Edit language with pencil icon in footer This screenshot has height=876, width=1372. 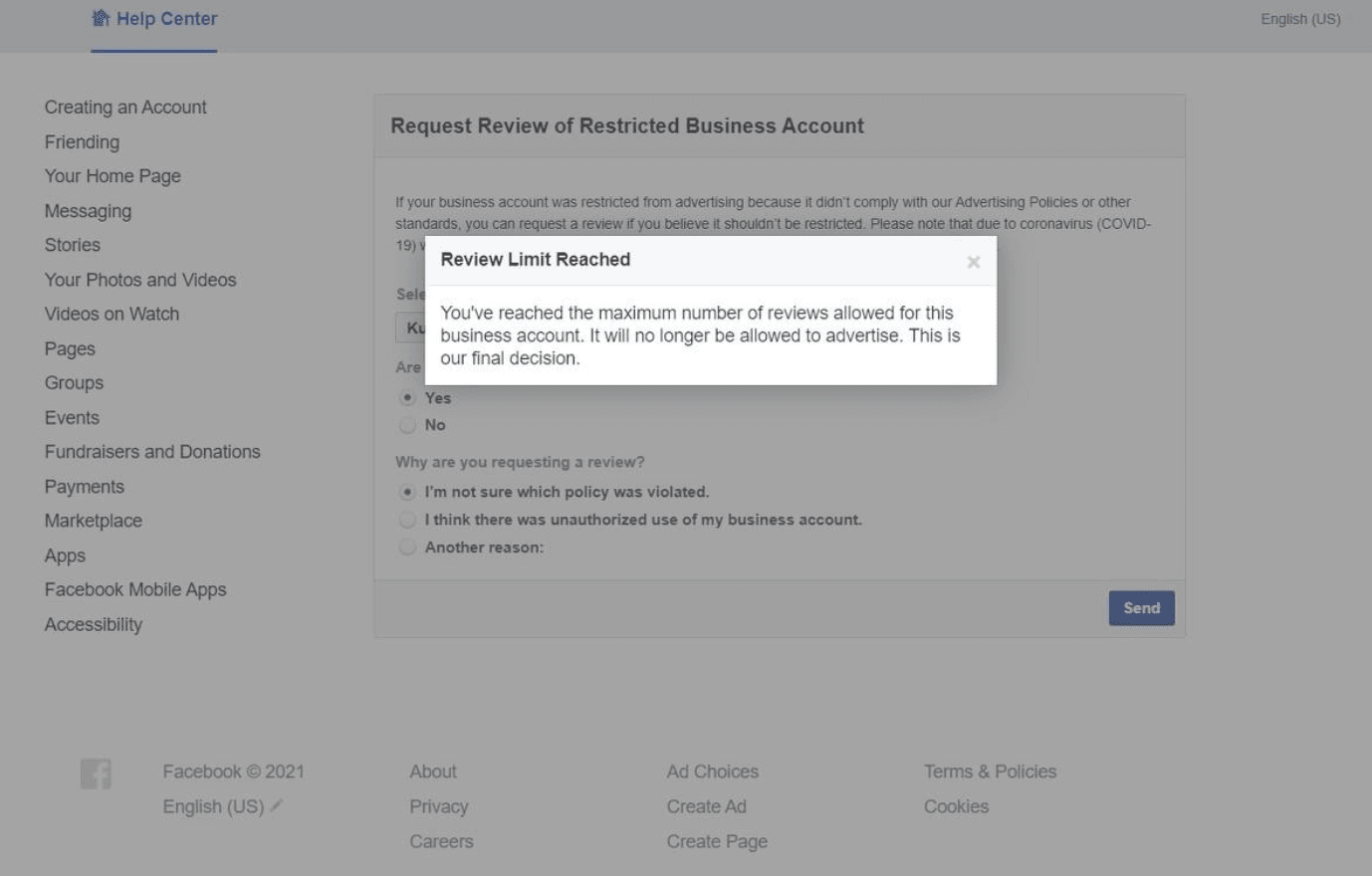coord(276,805)
